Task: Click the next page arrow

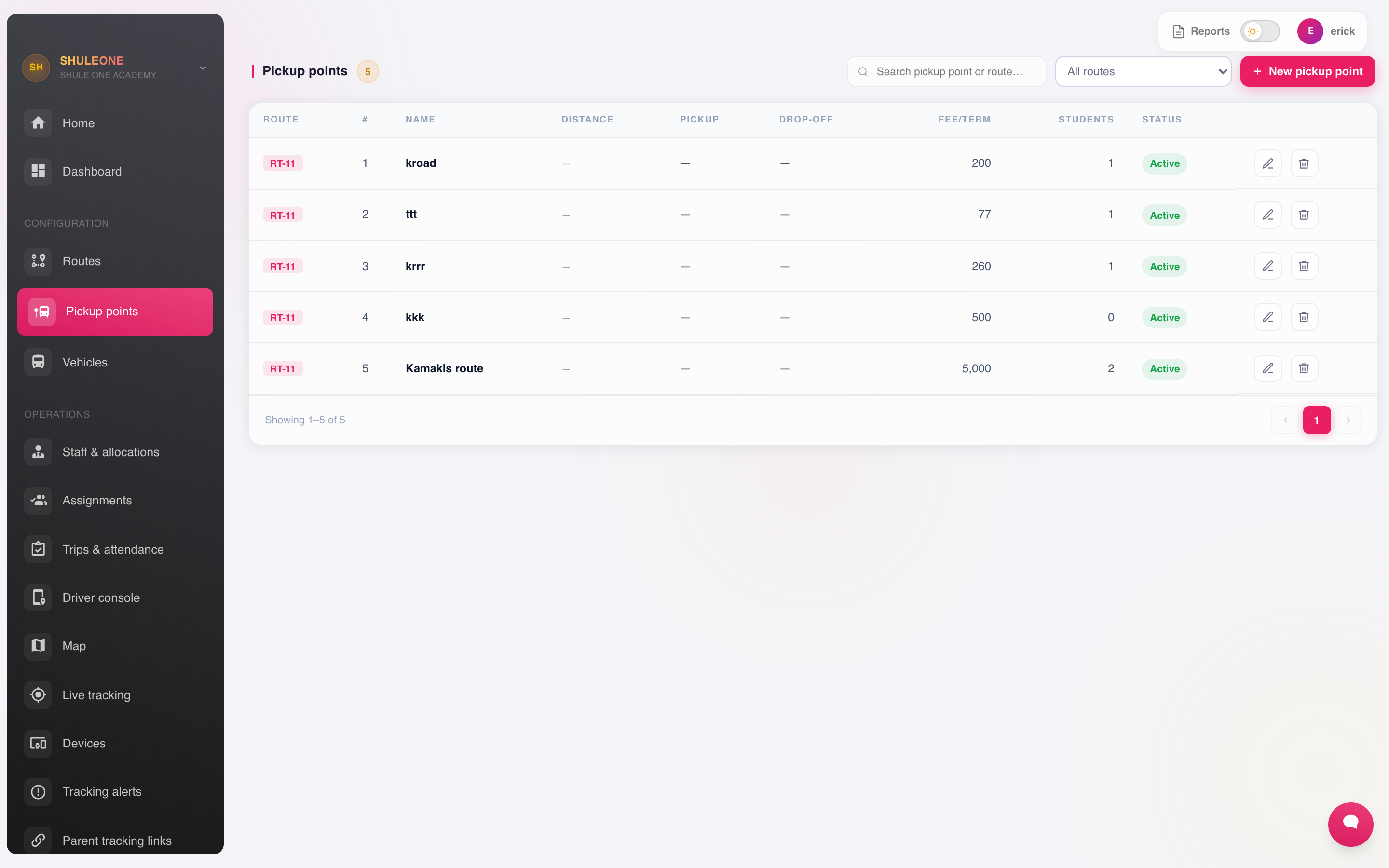Action: pyautogui.click(x=1348, y=420)
